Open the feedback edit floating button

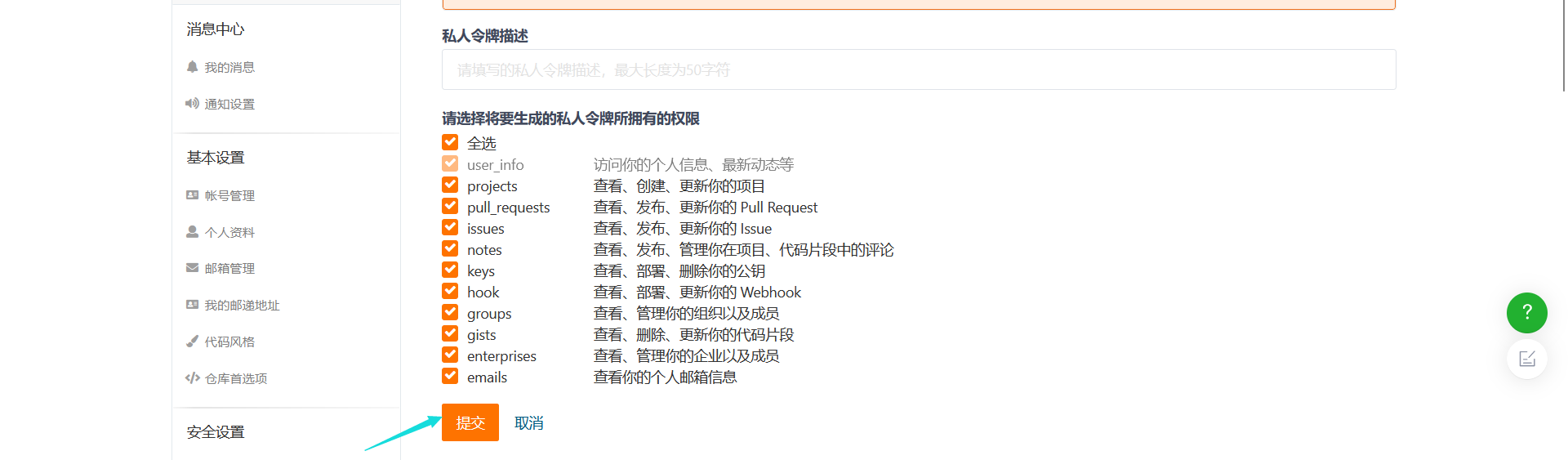[x=1526, y=359]
